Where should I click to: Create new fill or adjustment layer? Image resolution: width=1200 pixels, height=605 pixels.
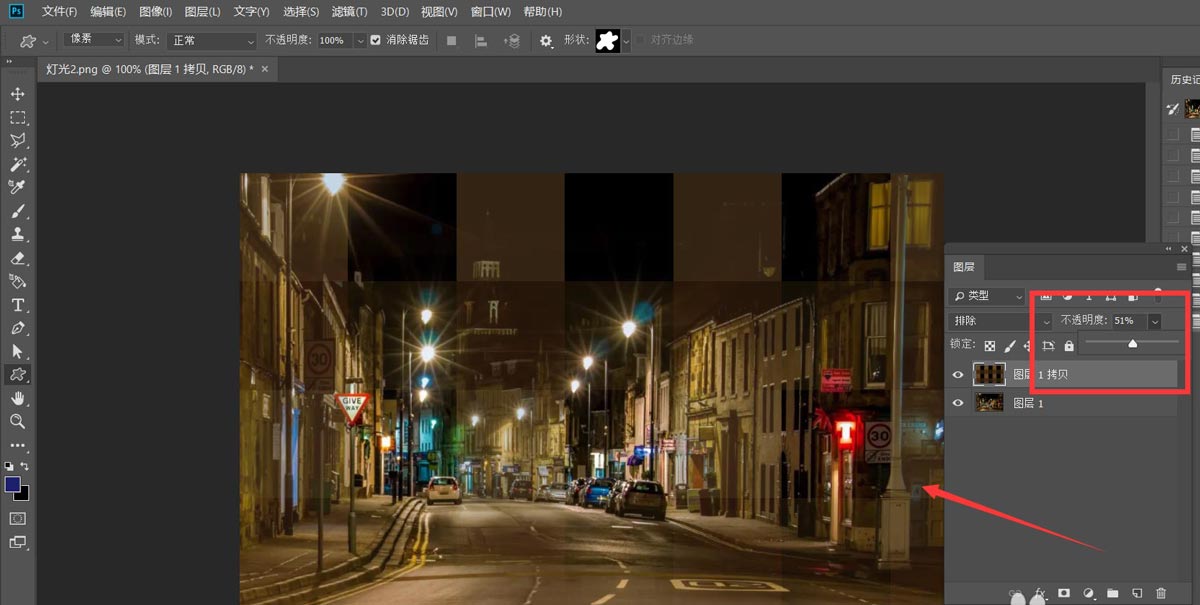(x=1089, y=594)
